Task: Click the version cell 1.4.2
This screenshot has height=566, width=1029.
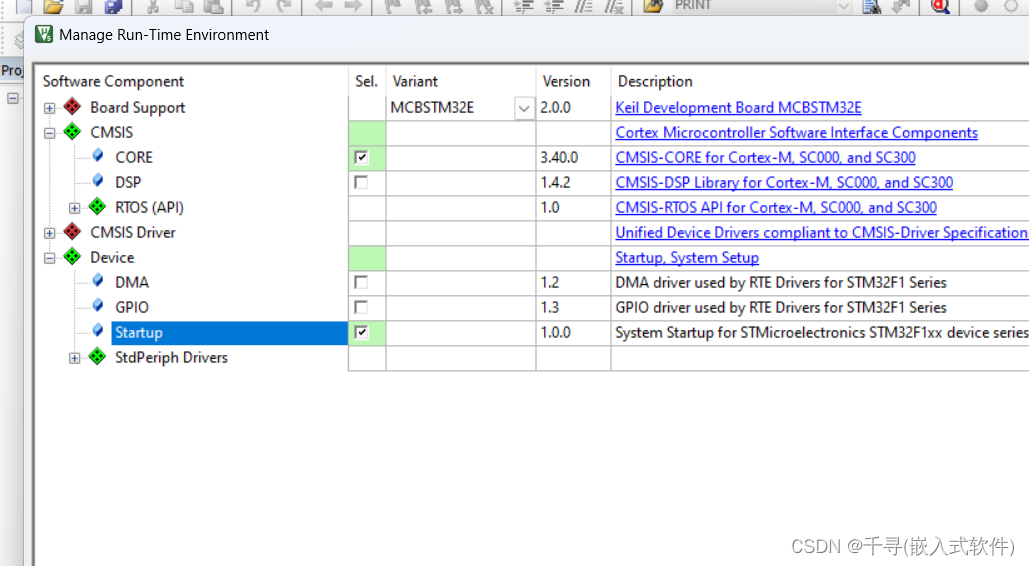Action: tap(555, 183)
